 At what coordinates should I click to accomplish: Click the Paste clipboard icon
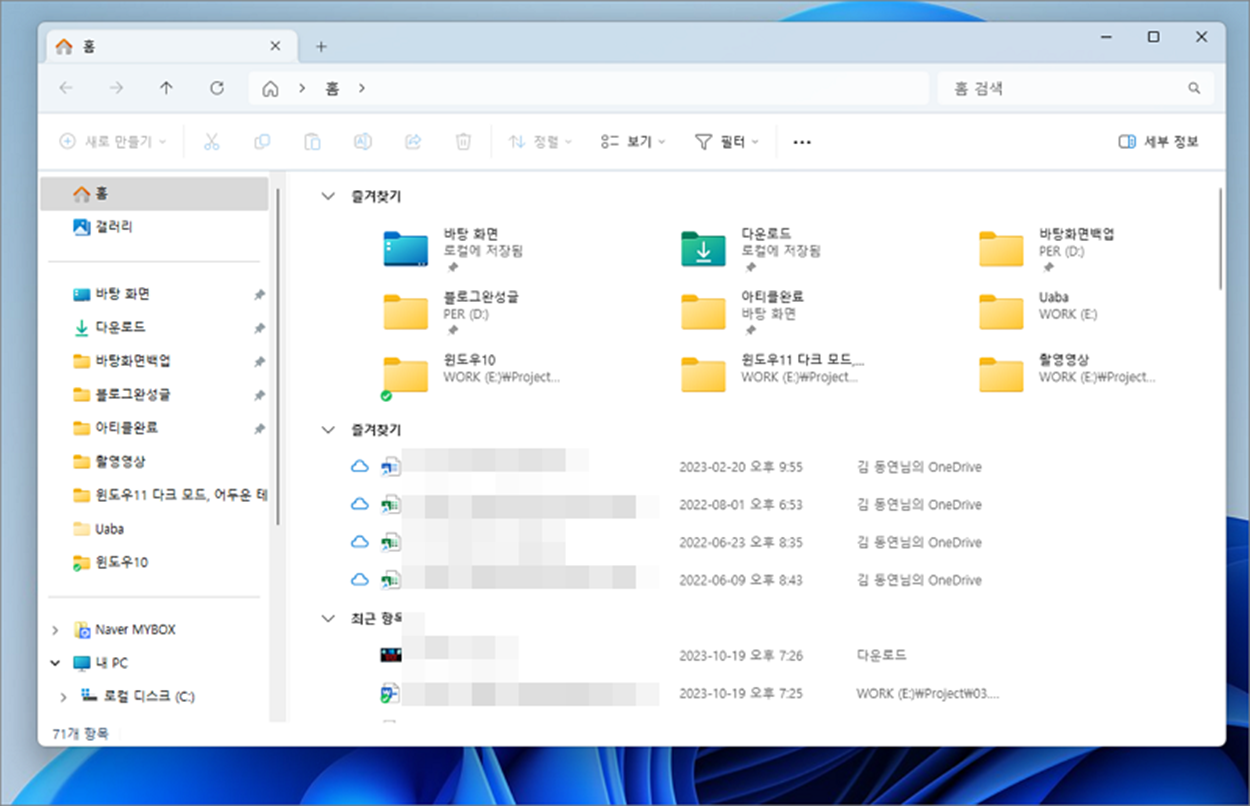coord(312,142)
